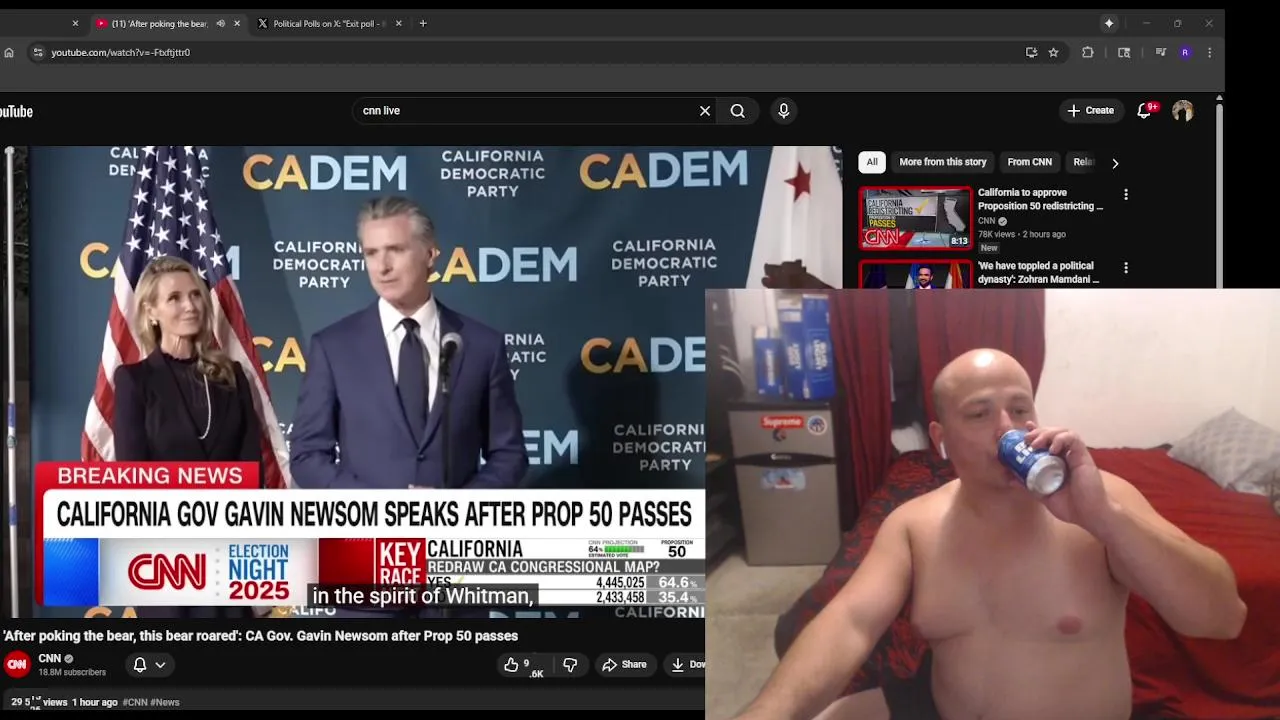Open the Chrome profile avatar
The image size is (1280, 720).
(x=1185, y=52)
